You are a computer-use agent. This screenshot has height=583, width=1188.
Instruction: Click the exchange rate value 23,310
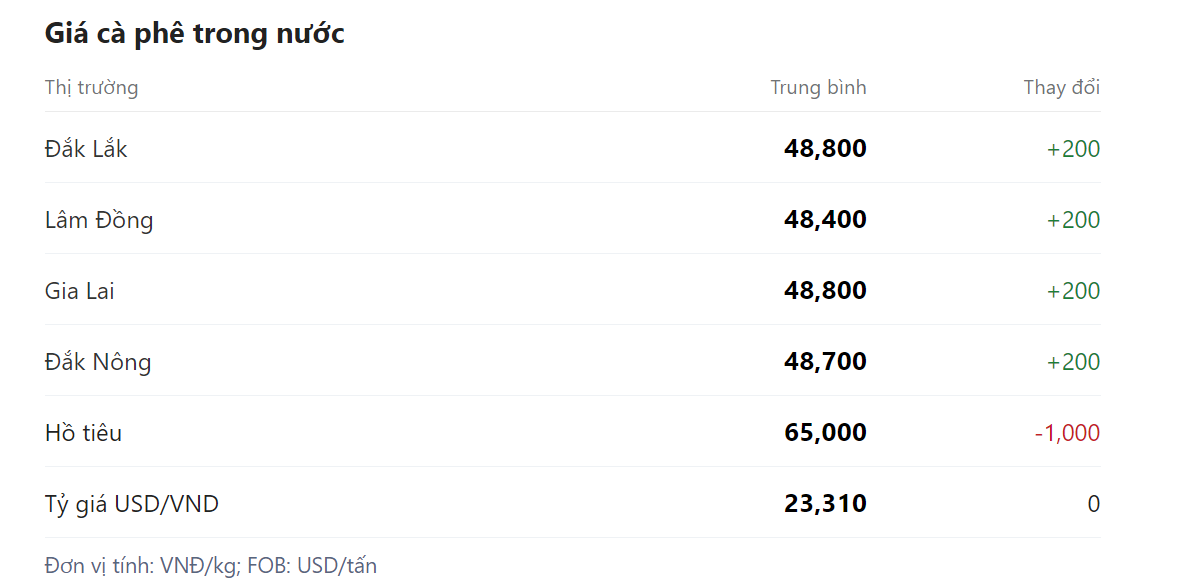tap(825, 504)
